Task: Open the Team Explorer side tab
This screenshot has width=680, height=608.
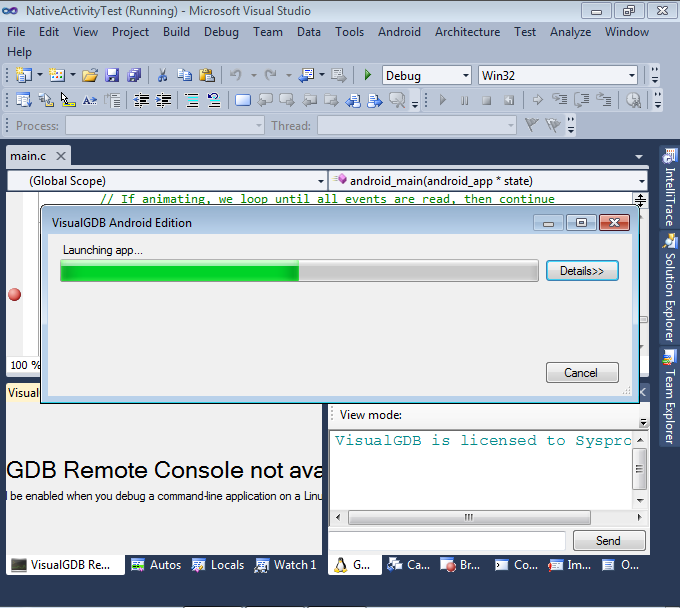Action: point(670,396)
